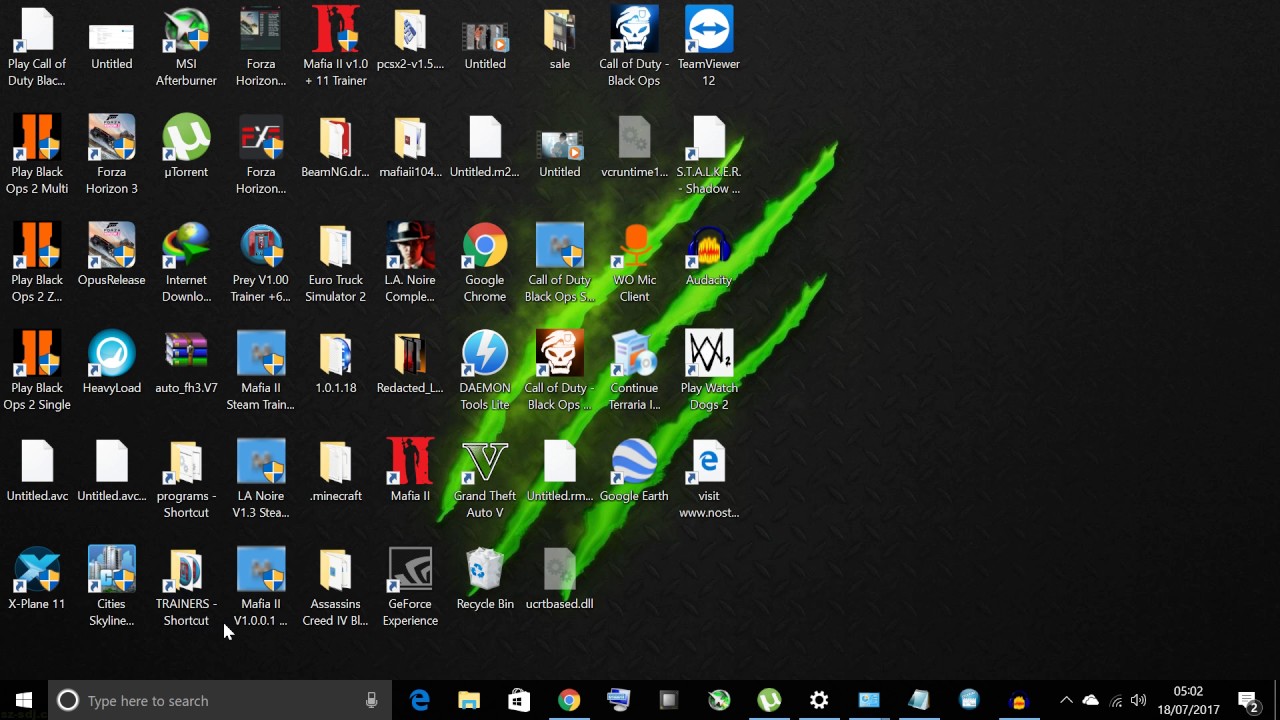Select the TRAINERS - Shortcut folder
Image resolution: width=1280 pixels, height=720 pixels.
coord(186,586)
